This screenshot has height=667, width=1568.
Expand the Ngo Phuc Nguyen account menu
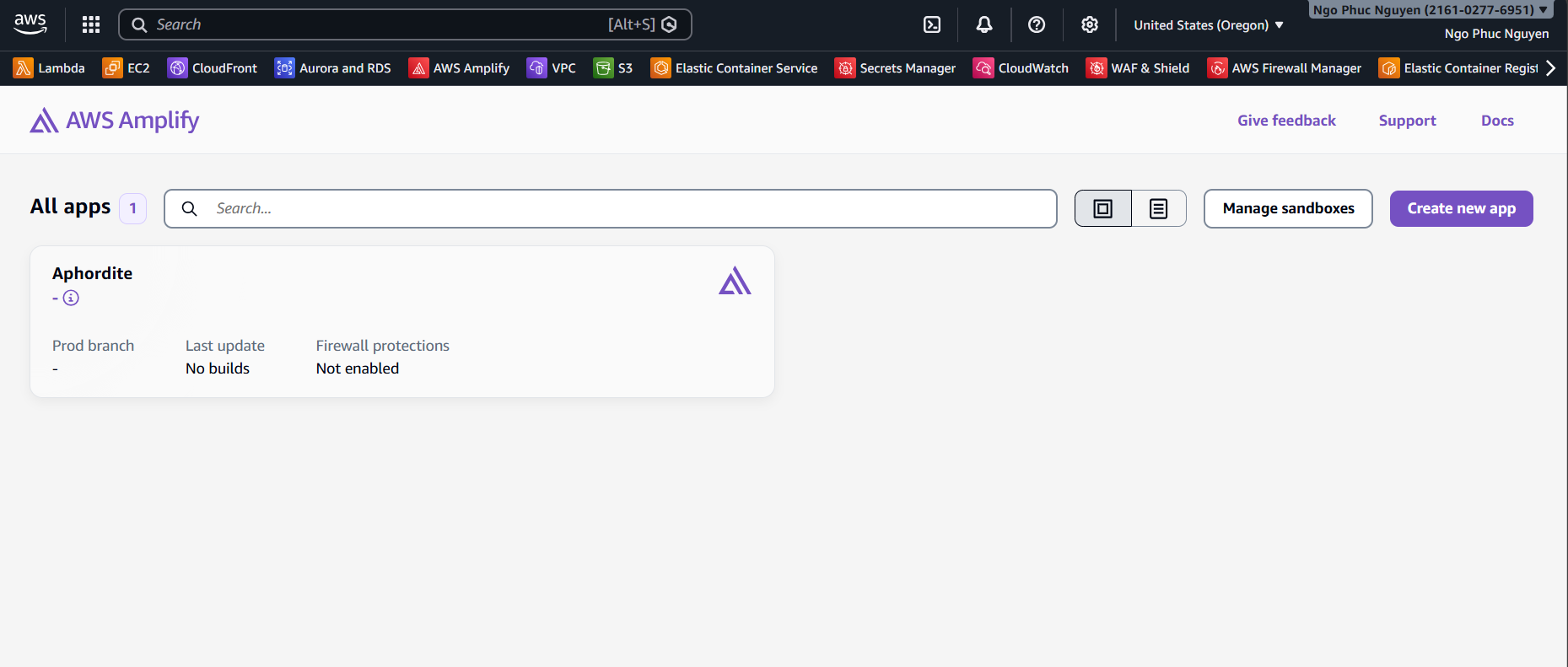pos(1431,10)
